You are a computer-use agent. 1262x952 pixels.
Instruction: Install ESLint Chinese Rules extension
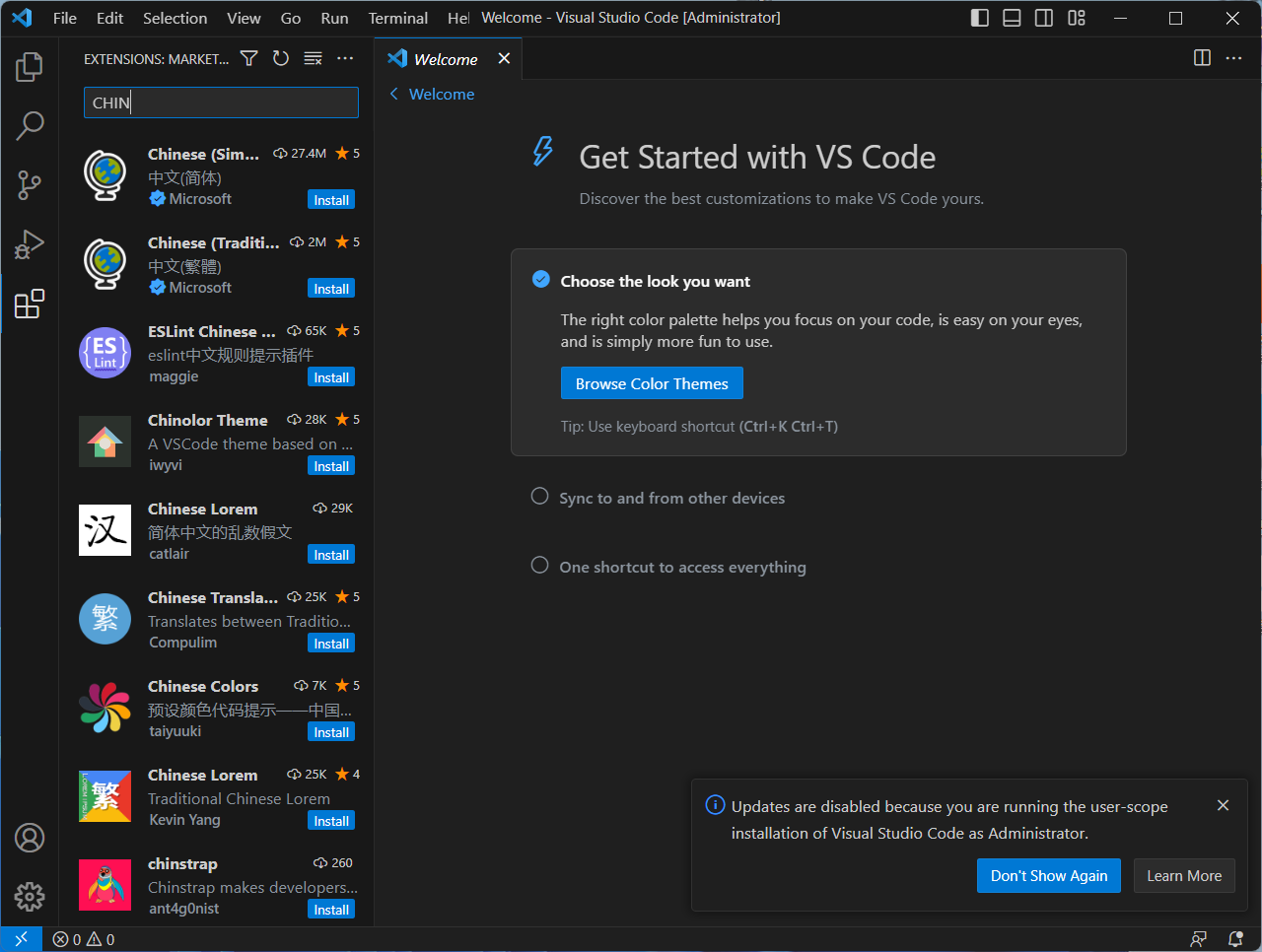331,377
